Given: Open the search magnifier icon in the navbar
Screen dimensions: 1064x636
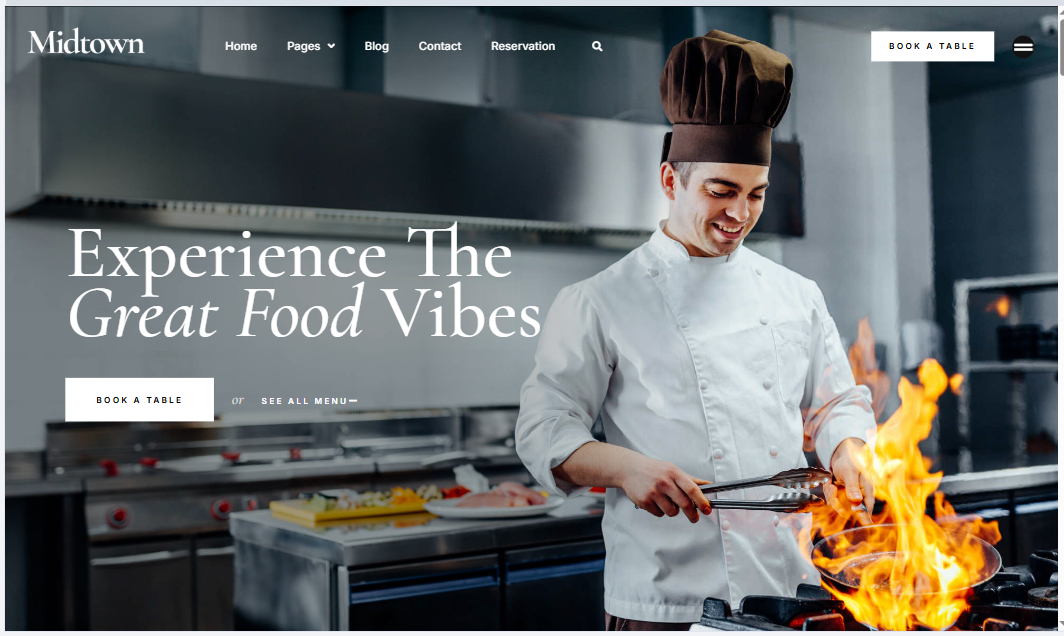Looking at the screenshot, I should click(597, 46).
